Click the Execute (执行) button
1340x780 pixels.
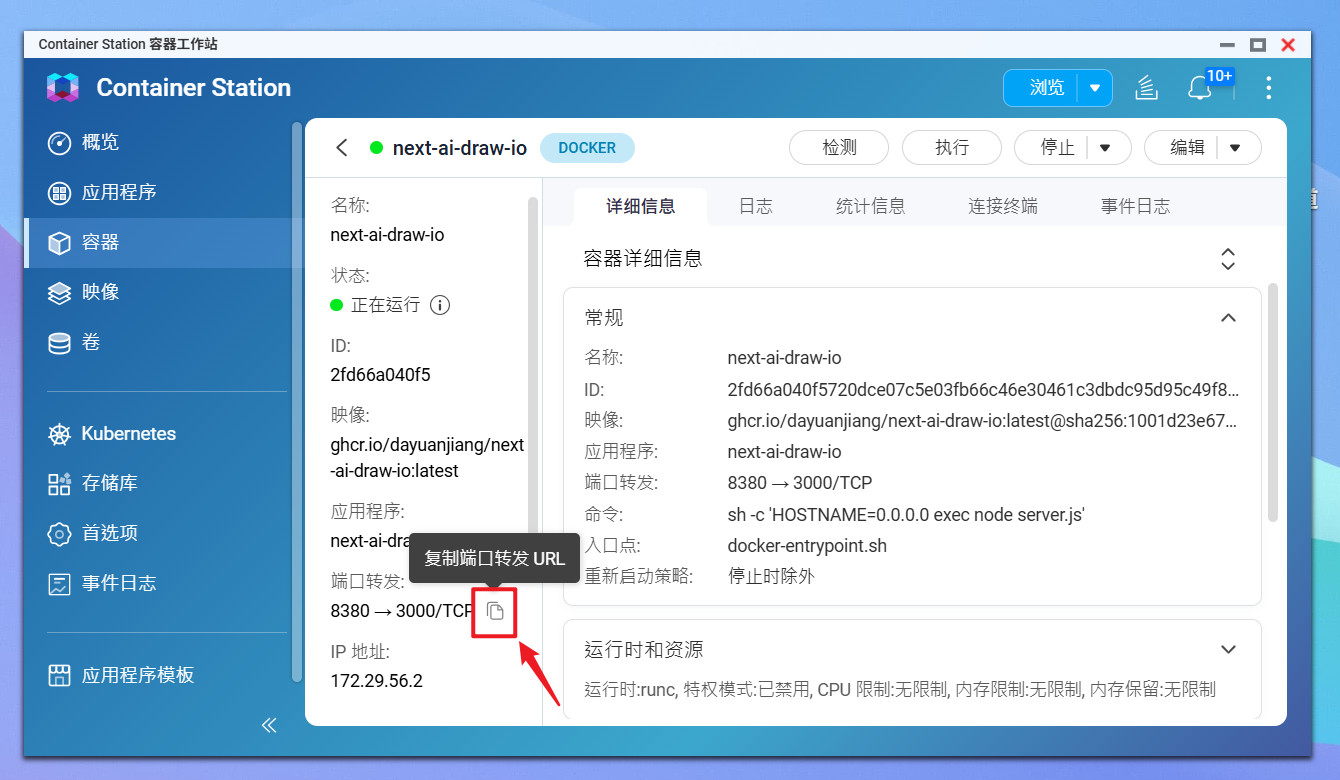point(952,148)
